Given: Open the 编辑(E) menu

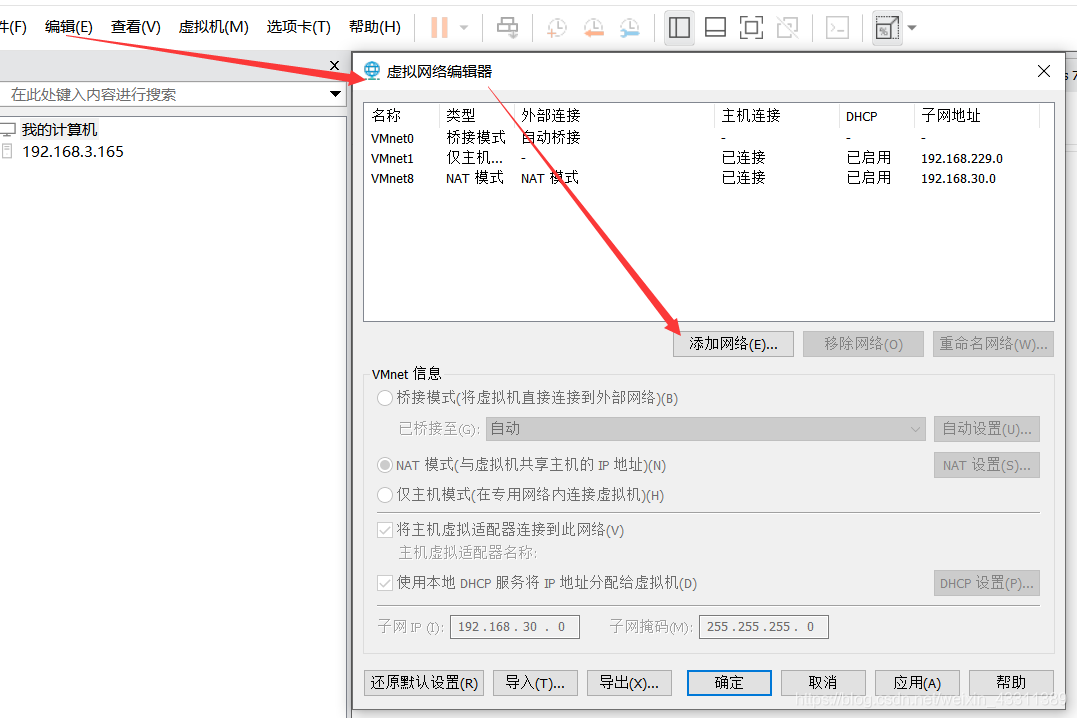Looking at the screenshot, I should (x=69, y=27).
